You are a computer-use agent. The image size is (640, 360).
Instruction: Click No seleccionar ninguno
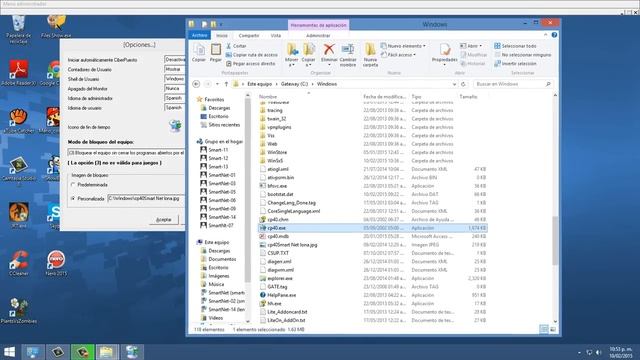(x=522, y=55)
